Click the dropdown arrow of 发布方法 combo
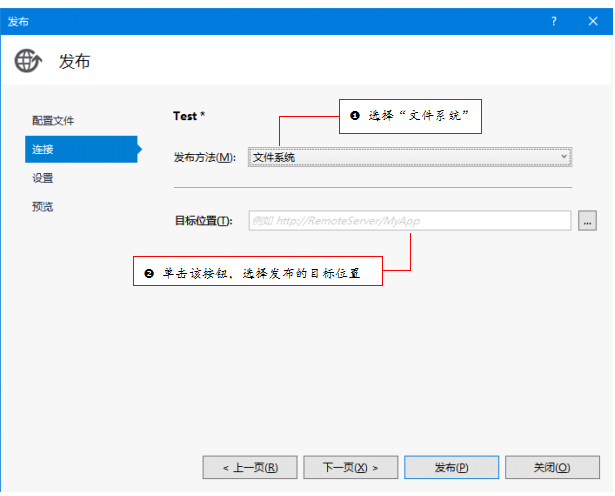This screenshot has height=496, width=615. [x=564, y=157]
